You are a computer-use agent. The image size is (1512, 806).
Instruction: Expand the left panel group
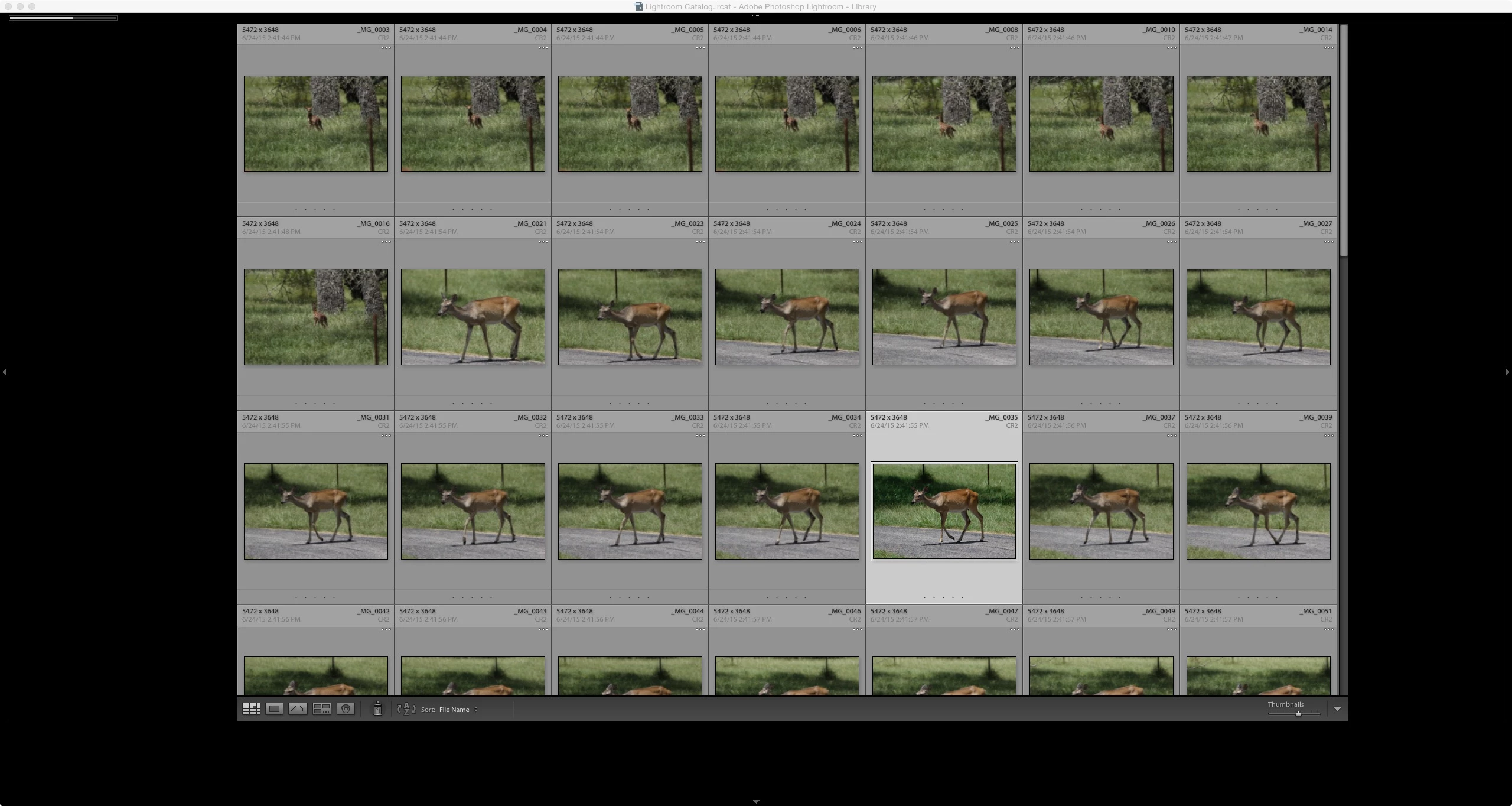pyautogui.click(x=5, y=372)
